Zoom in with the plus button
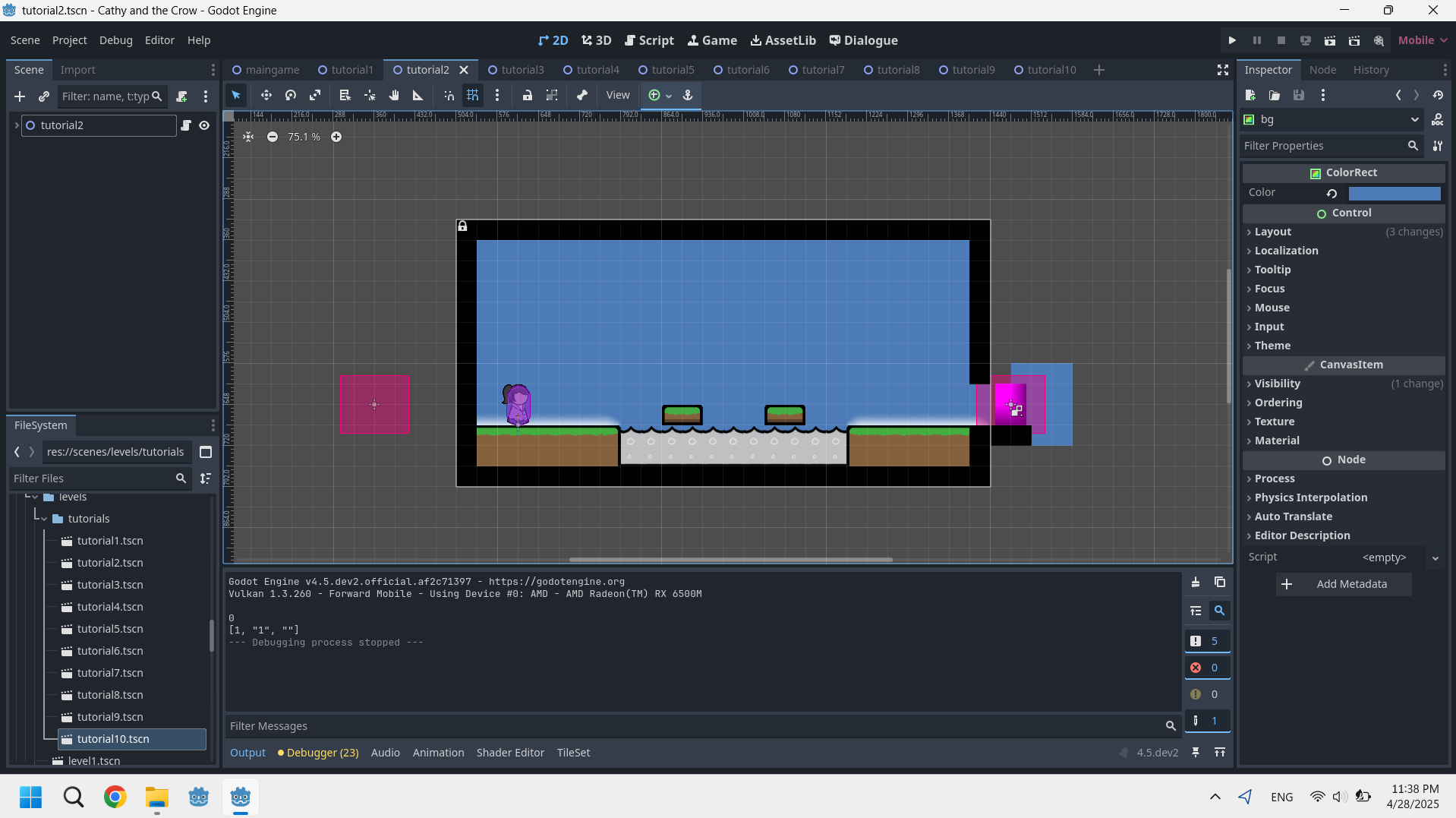Image resolution: width=1456 pixels, height=818 pixels. click(x=336, y=137)
